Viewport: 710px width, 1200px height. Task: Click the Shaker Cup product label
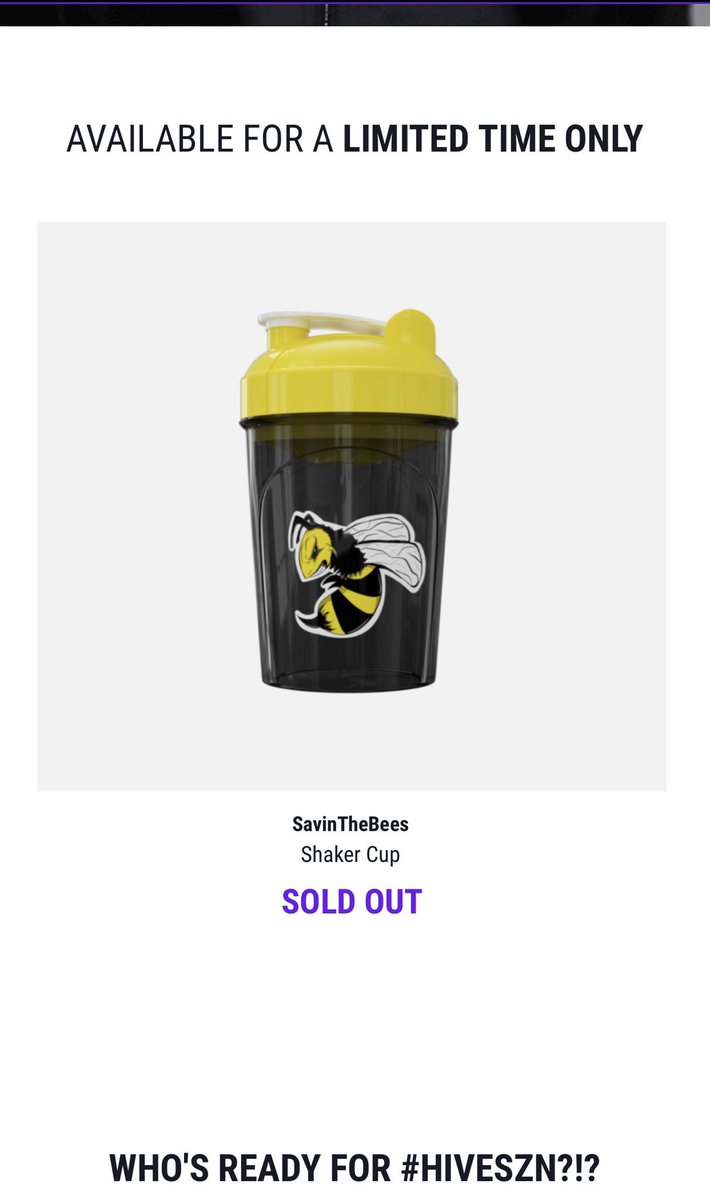coord(350,855)
